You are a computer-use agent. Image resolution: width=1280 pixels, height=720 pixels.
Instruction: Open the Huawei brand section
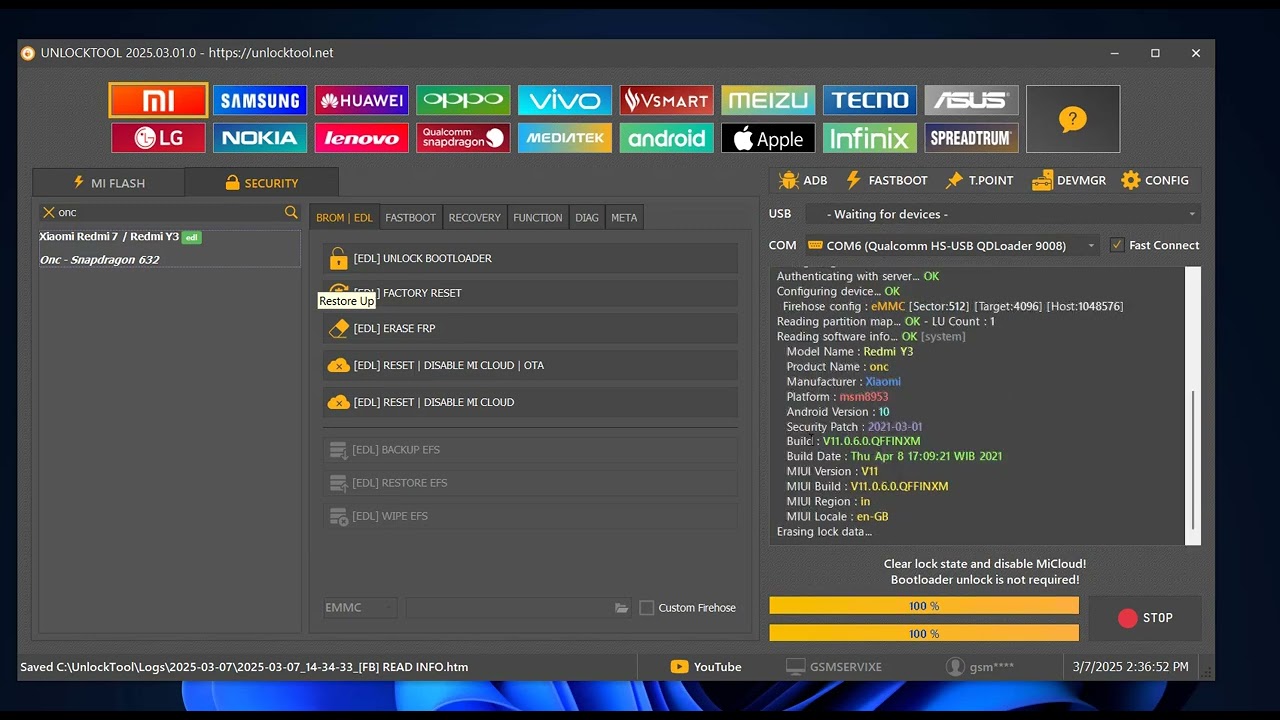[362, 100]
